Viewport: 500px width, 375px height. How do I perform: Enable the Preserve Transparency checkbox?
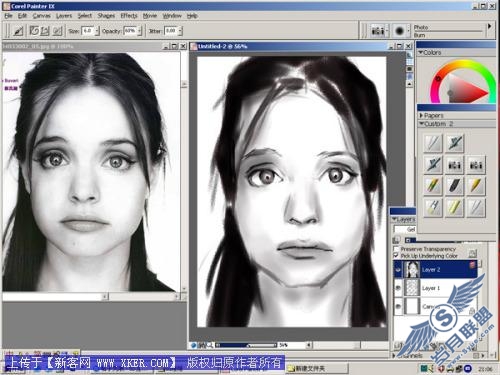396,249
